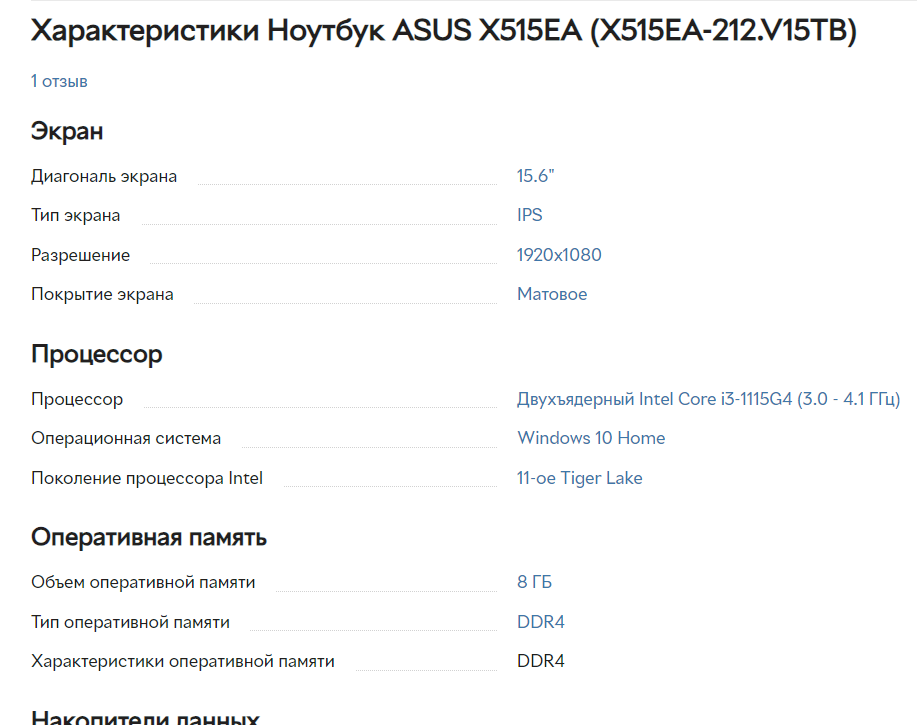Open the 11-ое Tiger Lake generation link
Viewport: 917px width, 725px height.
pos(580,478)
